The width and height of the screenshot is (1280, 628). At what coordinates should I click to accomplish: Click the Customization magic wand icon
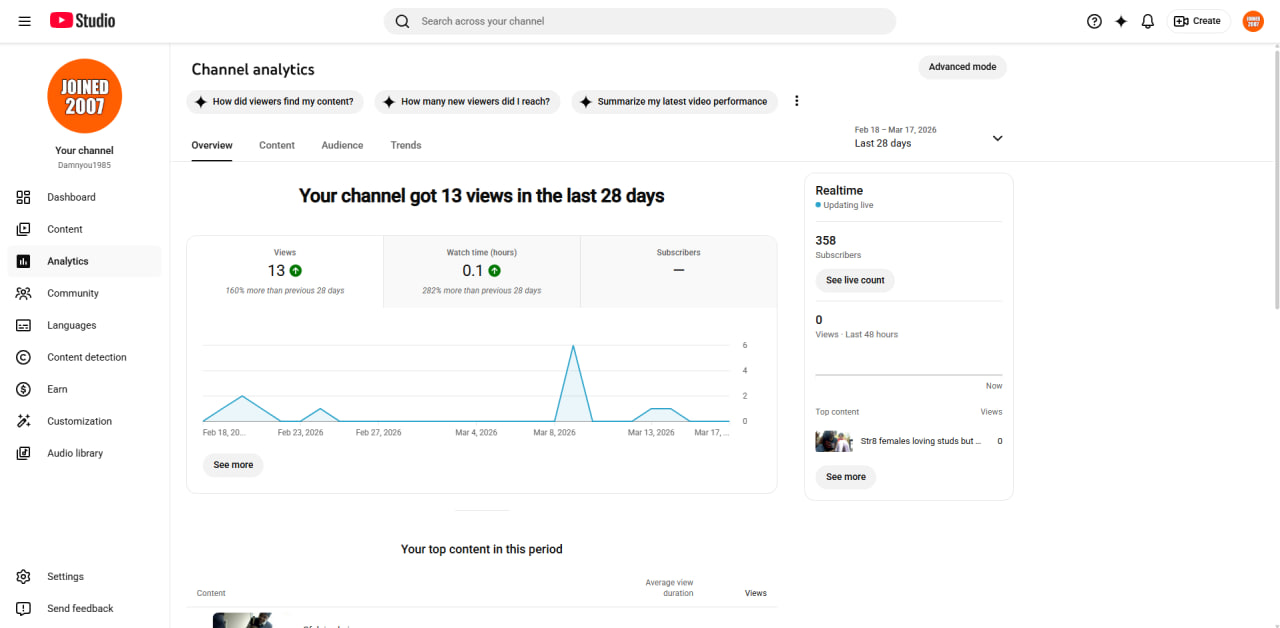pyautogui.click(x=24, y=421)
